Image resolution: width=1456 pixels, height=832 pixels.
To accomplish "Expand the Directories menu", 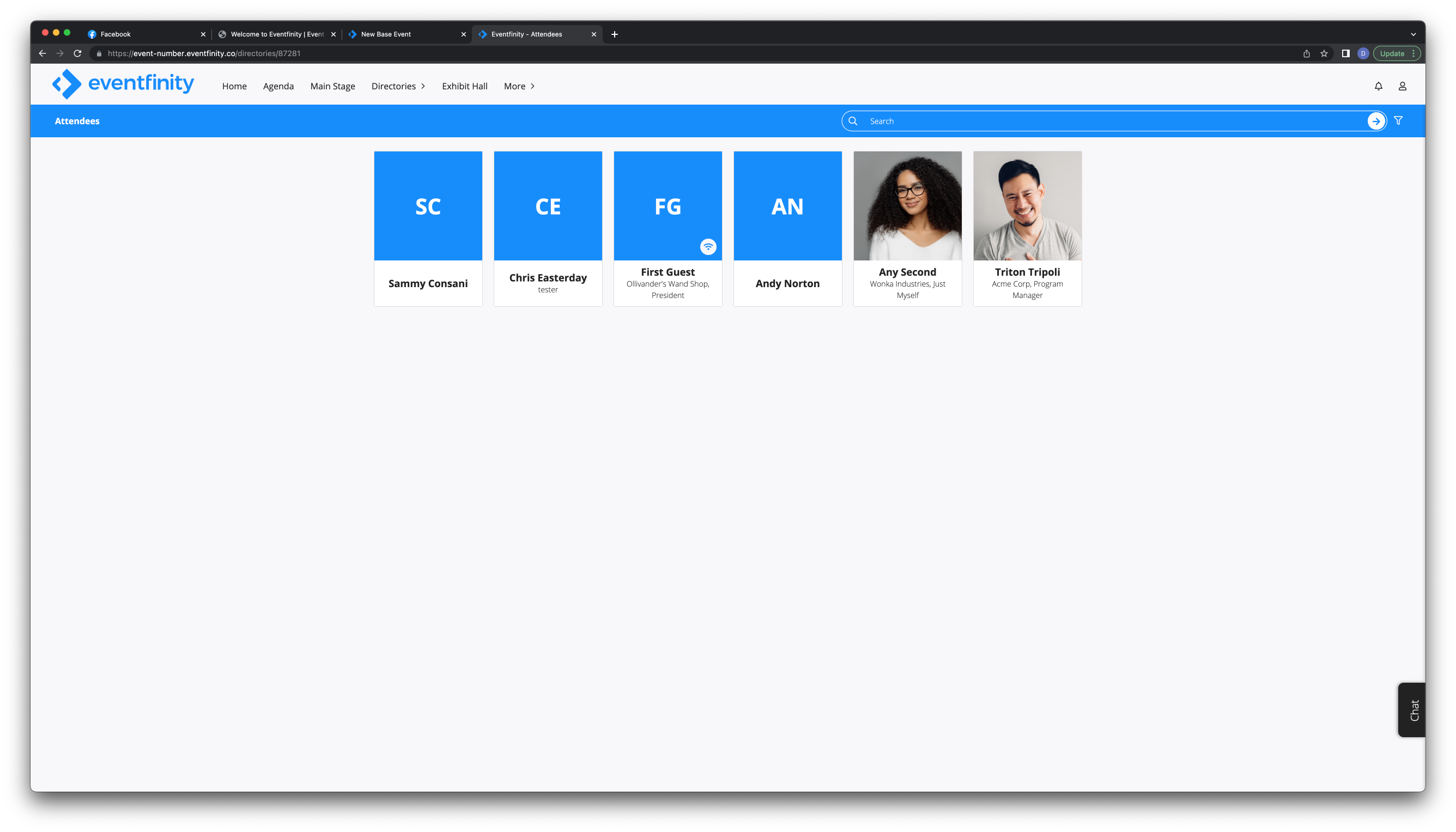I will click(398, 86).
